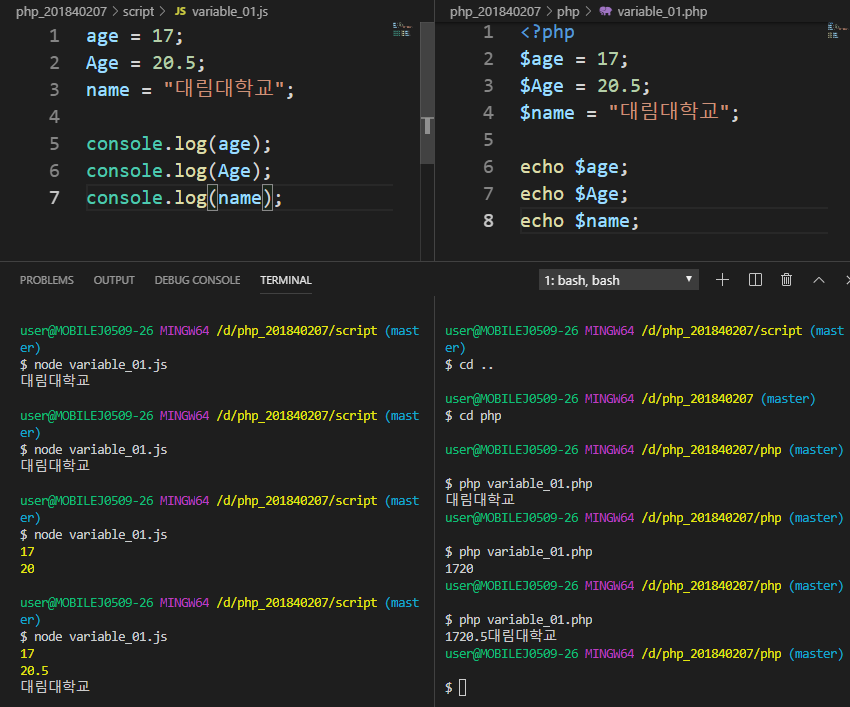The width and height of the screenshot is (850, 707).
Task: Click the '$name = "대림대학교";' PHP line
Action: pyautogui.click(x=629, y=112)
